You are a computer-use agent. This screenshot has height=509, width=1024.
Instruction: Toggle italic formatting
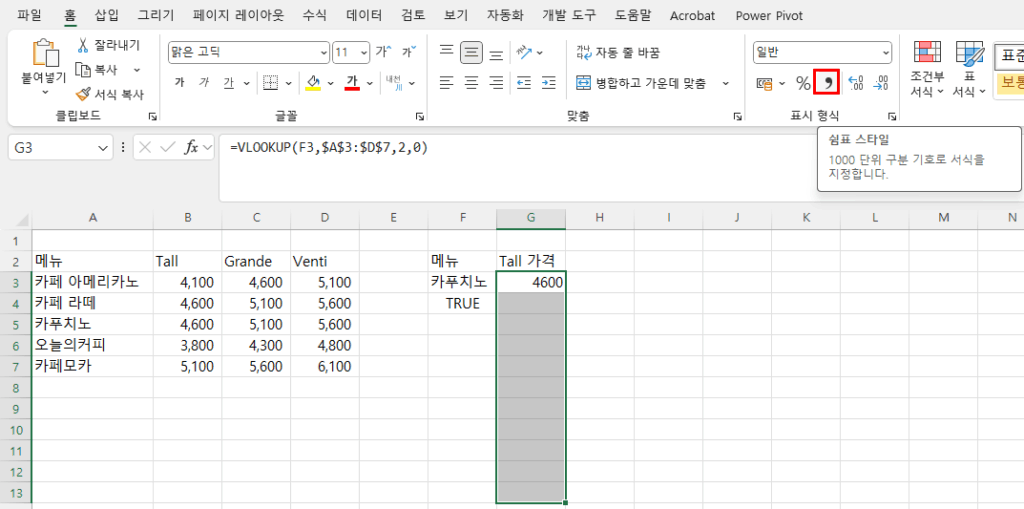tap(204, 83)
